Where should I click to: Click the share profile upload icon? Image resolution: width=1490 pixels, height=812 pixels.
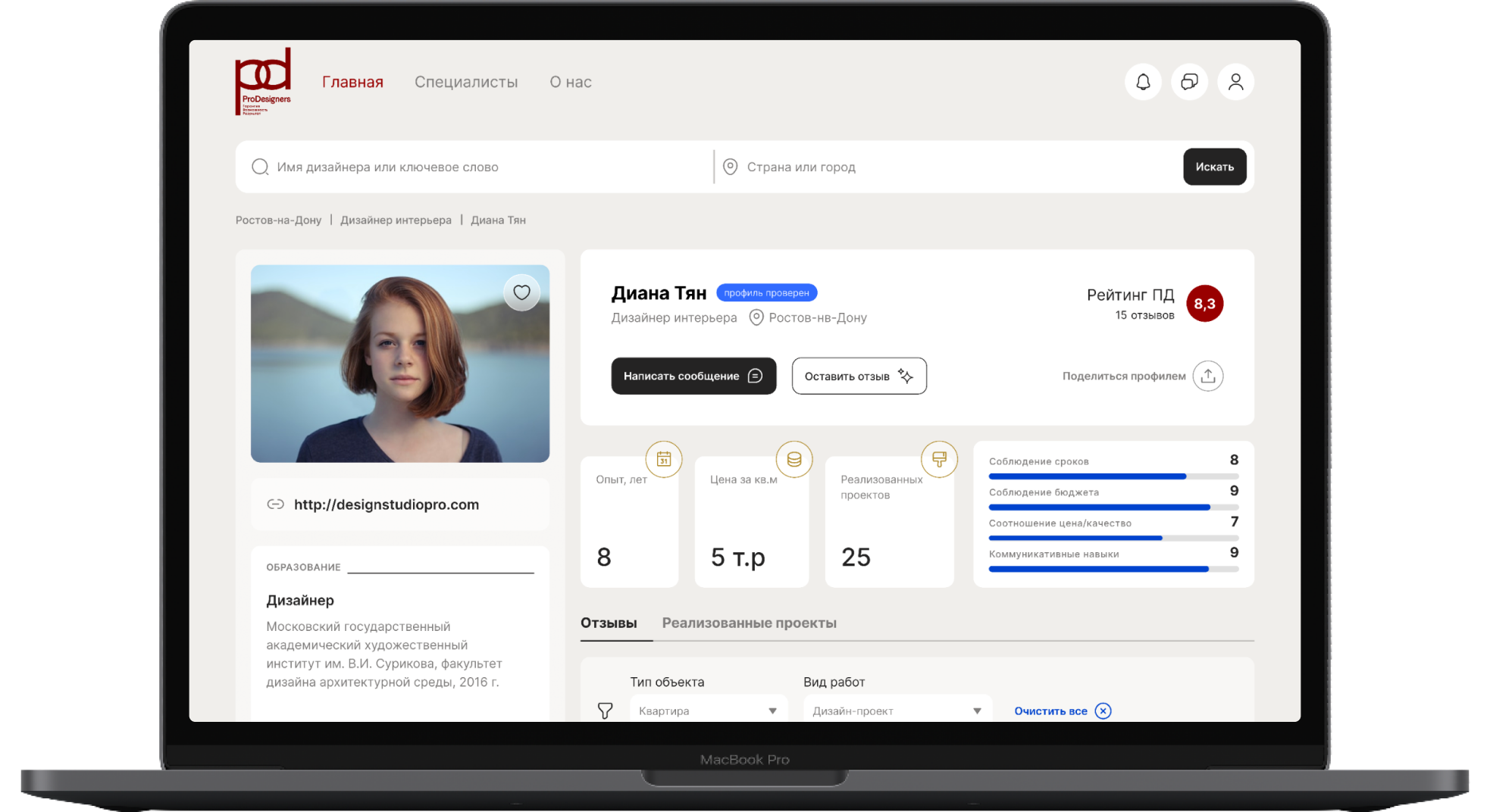point(1207,376)
